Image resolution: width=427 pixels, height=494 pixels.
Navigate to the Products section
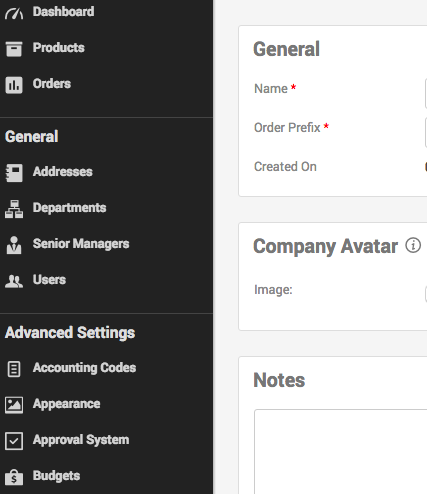(59, 48)
